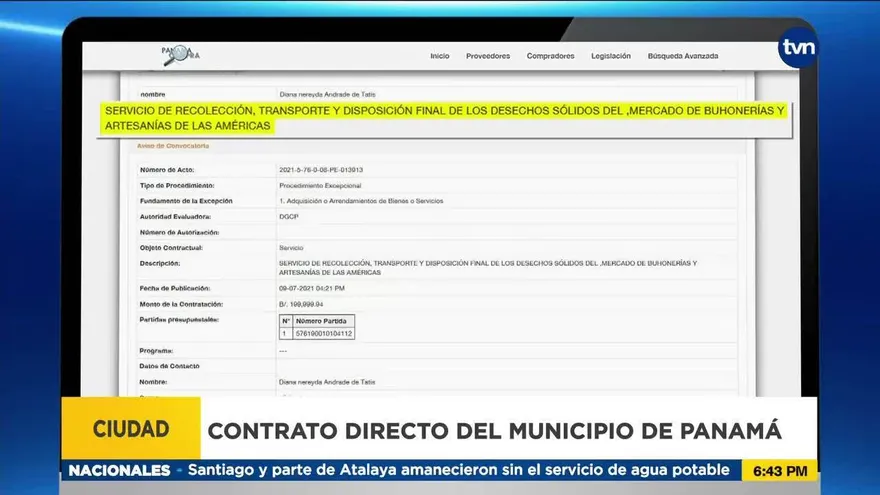The image size is (880, 495).
Task: Click the Programa label row
Action: (156, 351)
